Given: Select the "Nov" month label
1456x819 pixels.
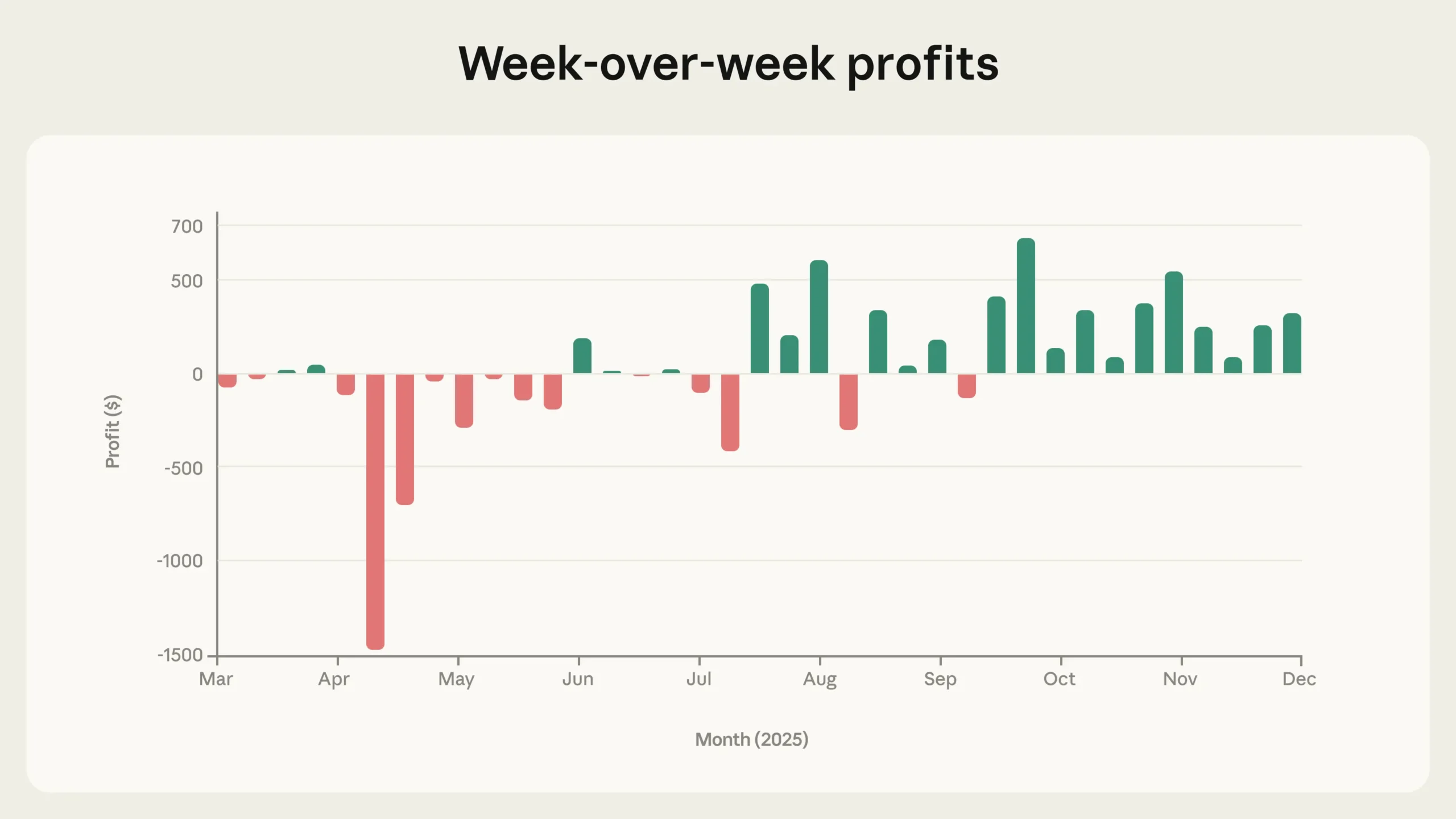Looking at the screenshot, I should pos(1180,679).
